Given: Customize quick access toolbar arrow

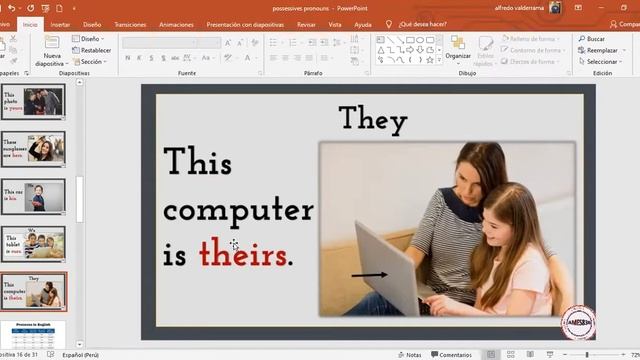Looking at the screenshot, I should point(74,8).
